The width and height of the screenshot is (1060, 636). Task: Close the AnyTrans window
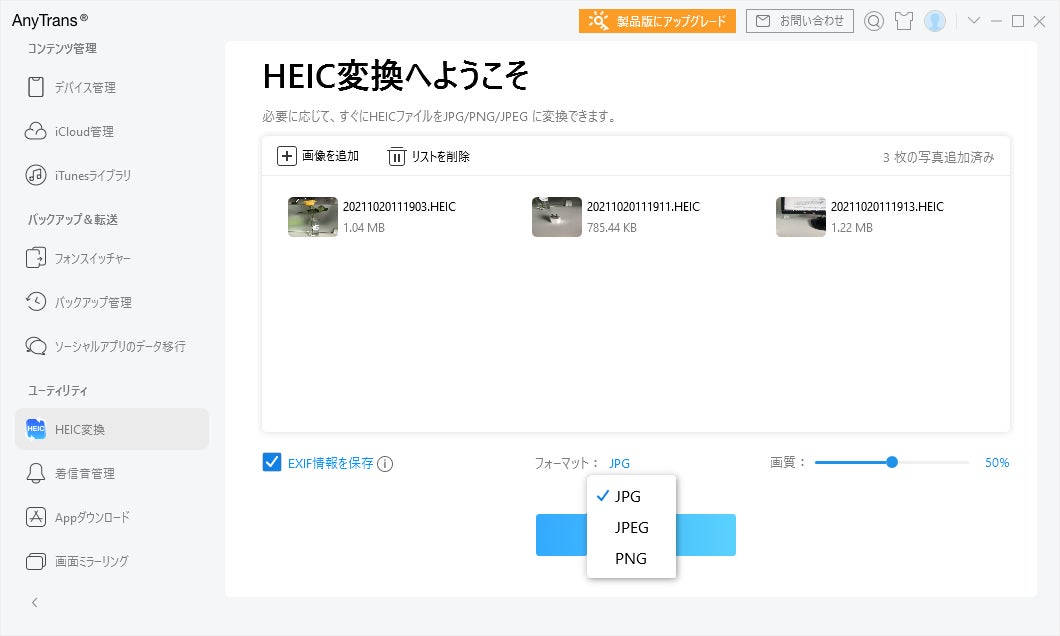(1040, 21)
